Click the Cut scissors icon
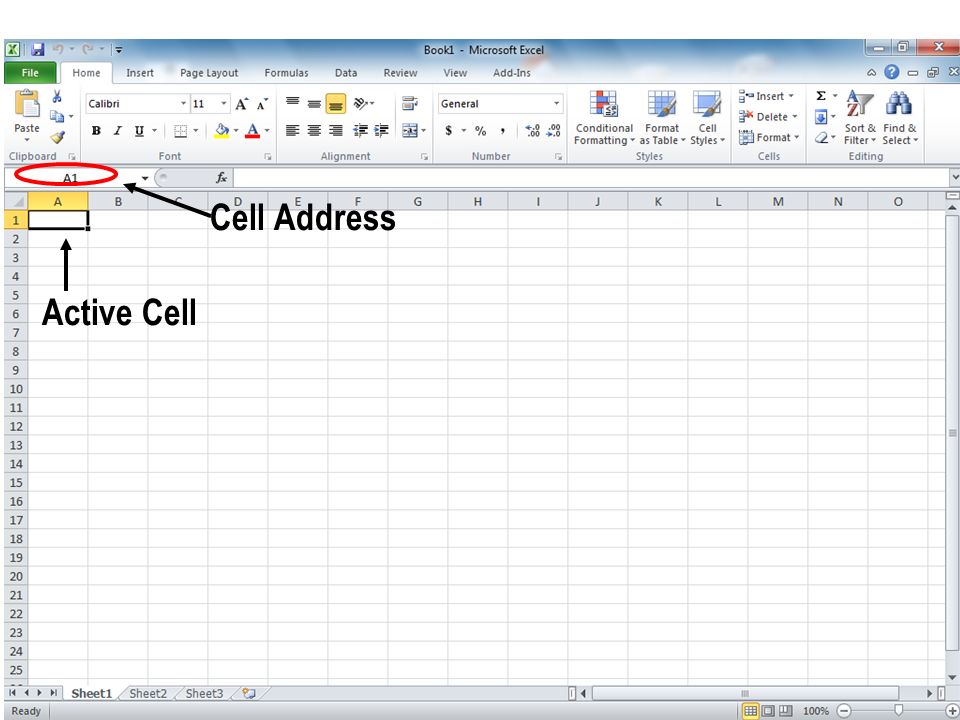The image size is (960, 720). coord(57,96)
